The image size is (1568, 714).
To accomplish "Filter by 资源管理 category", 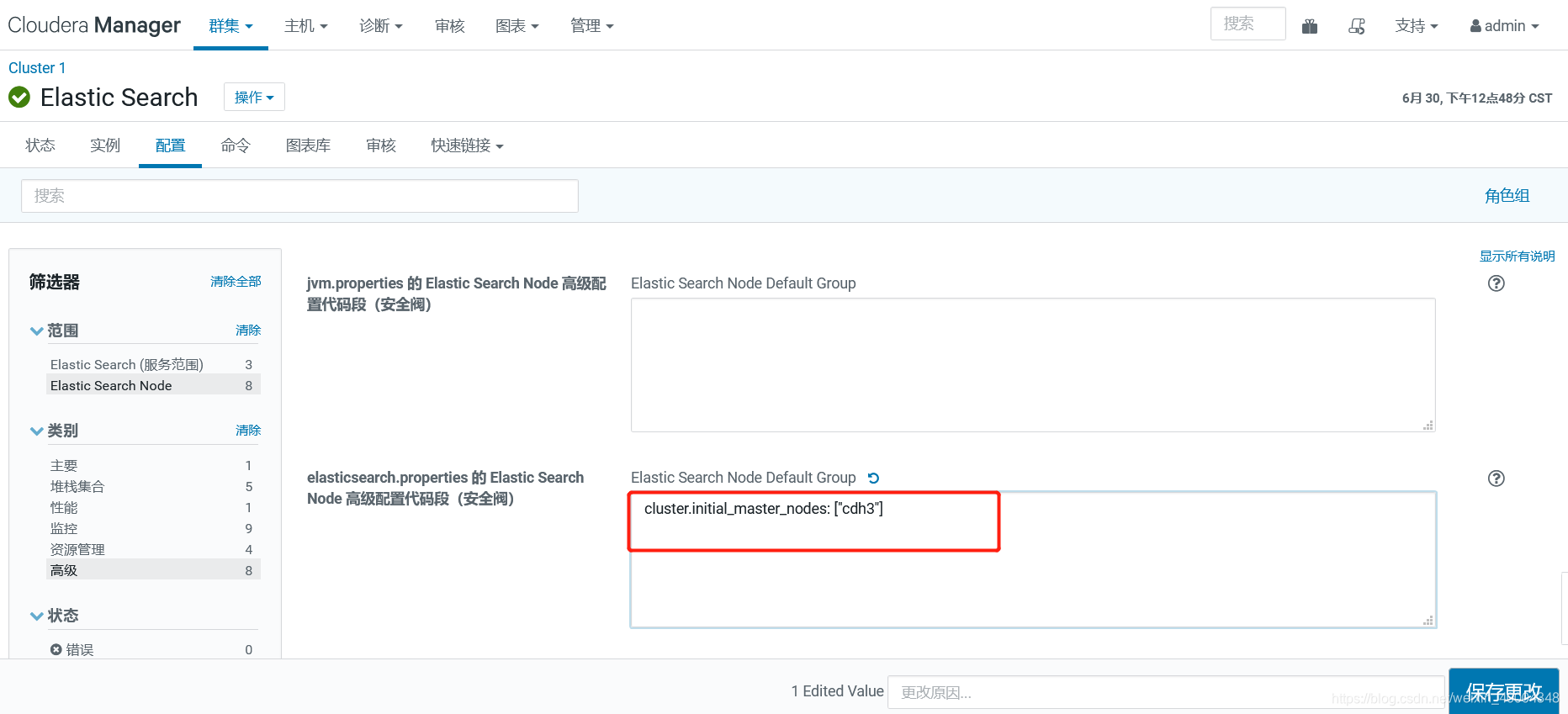I will (153, 550).
